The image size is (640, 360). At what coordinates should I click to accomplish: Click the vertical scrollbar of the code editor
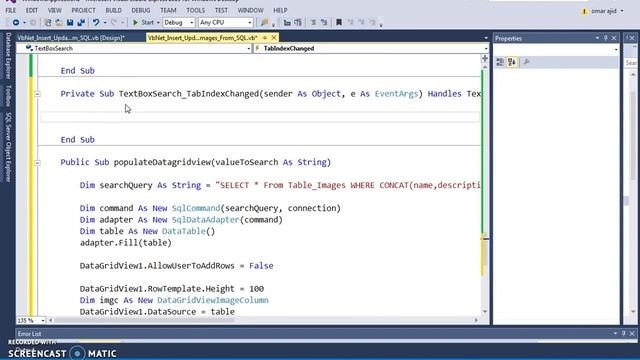[x=484, y=188]
